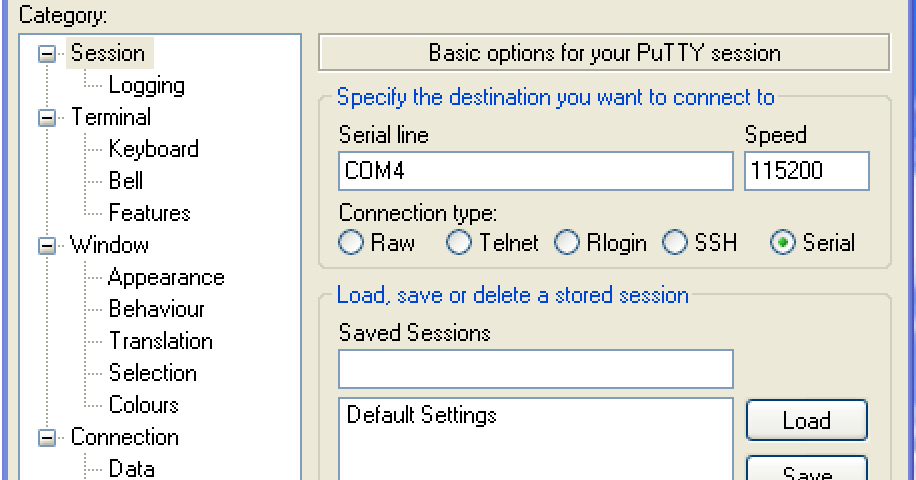Go to the Features settings page
916x480 pixels.
point(149,214)
